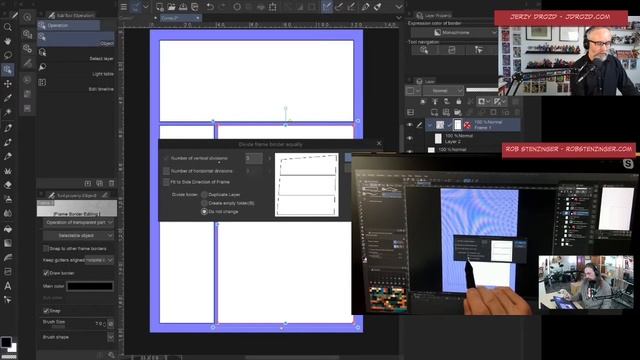Click the Undo arrow icon
640x360 pixels.
point(210,7)
